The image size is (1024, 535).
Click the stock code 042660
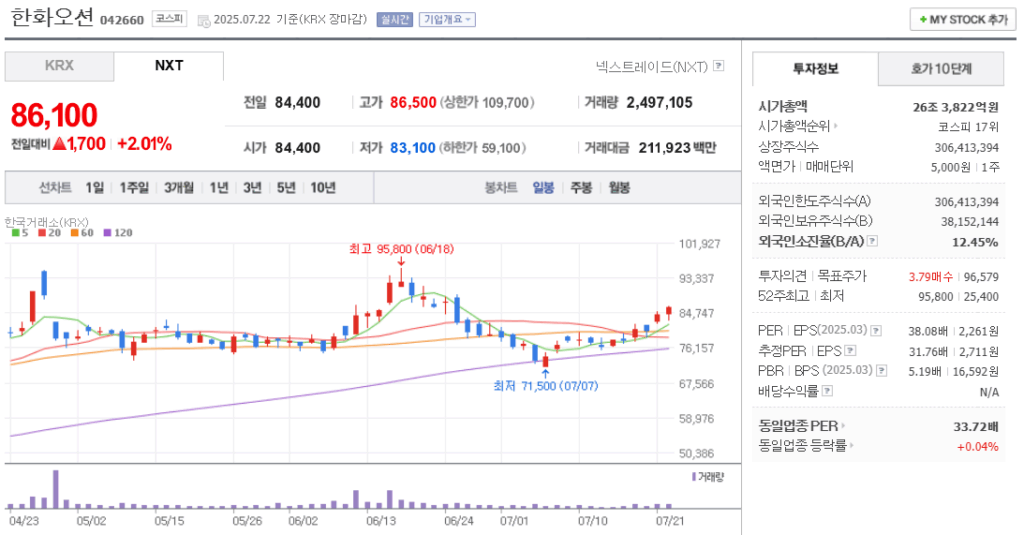121,20
